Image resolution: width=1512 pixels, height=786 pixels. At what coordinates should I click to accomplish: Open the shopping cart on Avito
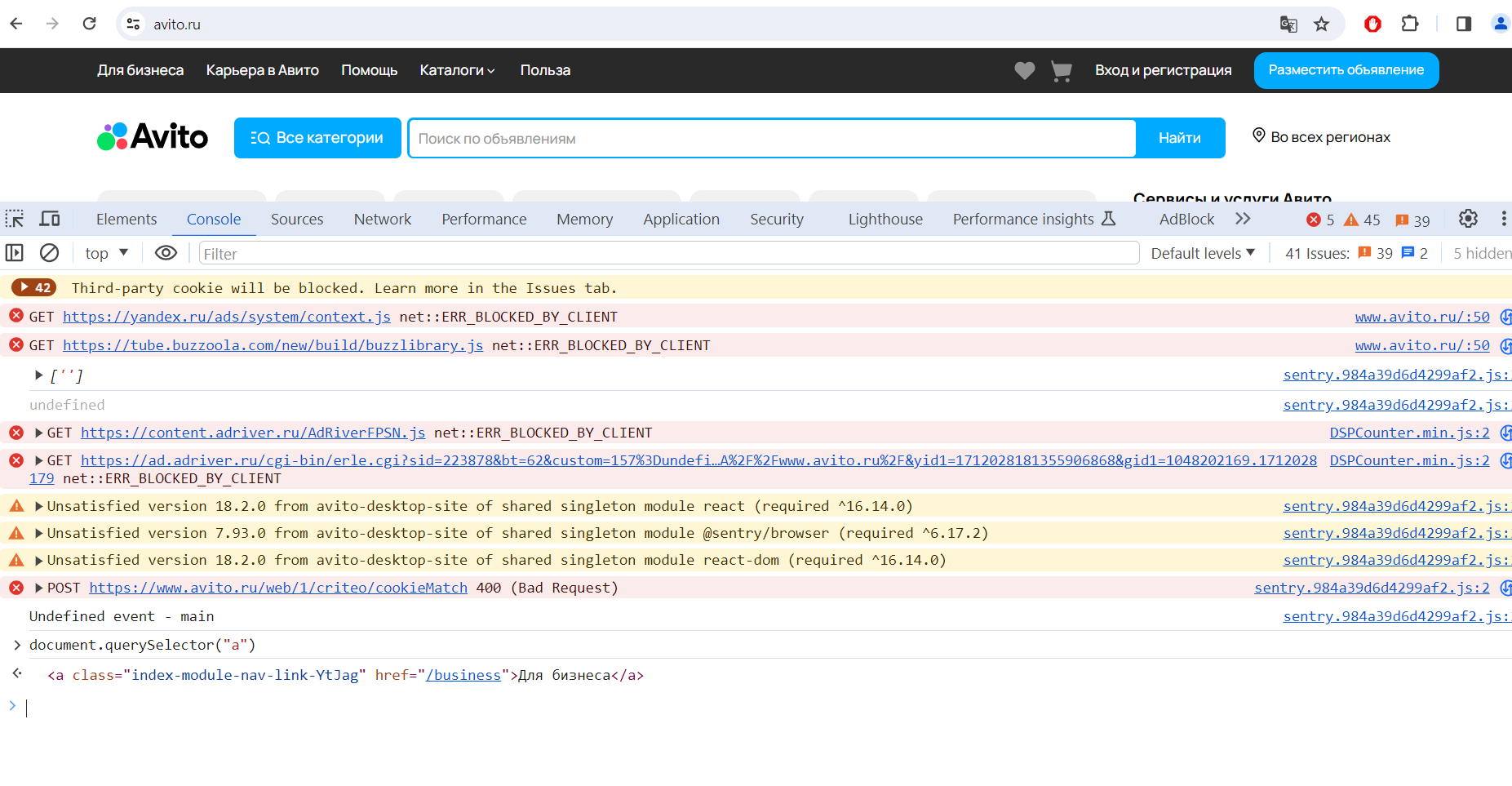[1062, 71]
